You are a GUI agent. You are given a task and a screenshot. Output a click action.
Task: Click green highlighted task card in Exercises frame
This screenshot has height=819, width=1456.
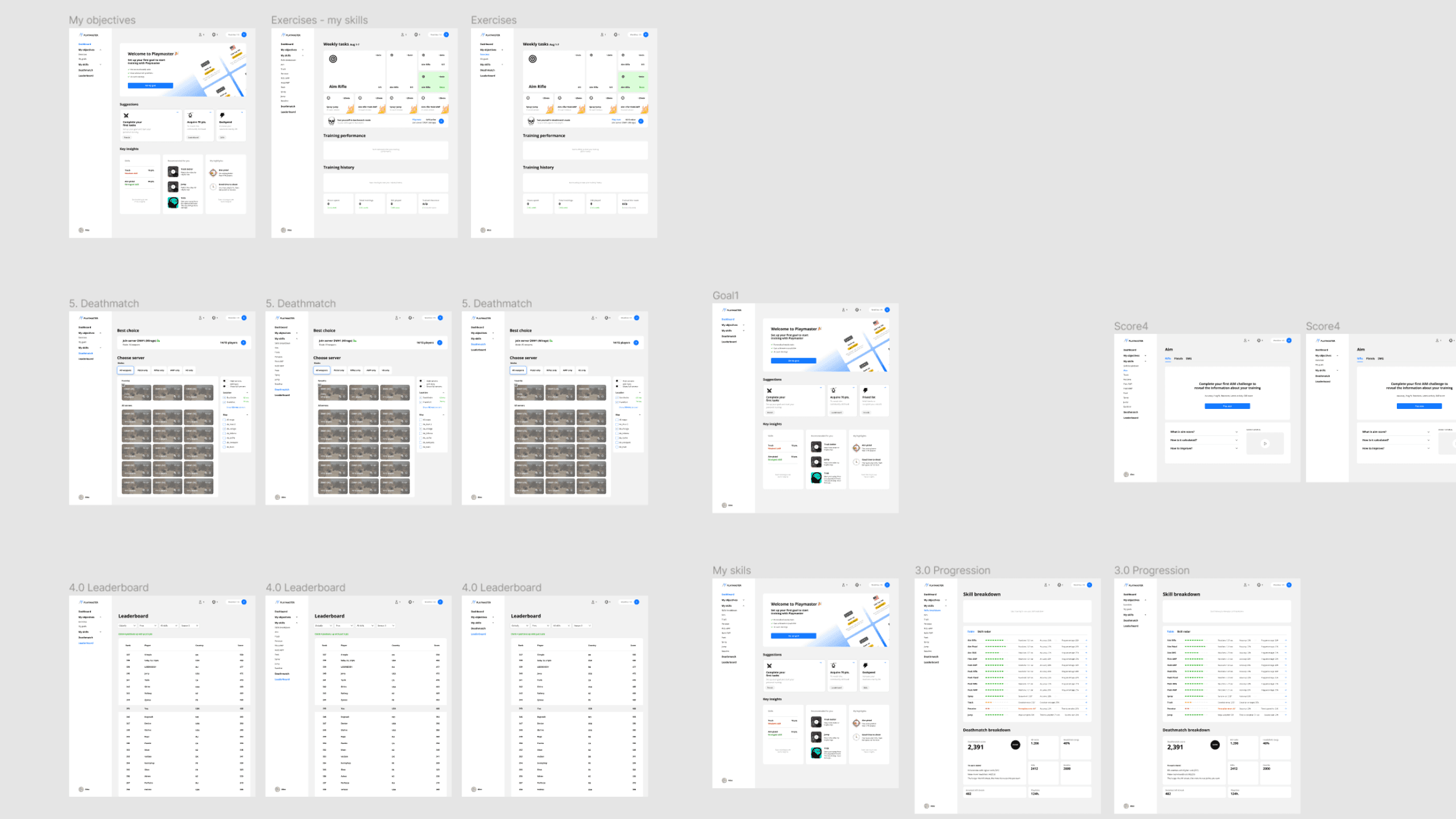click(632, 81)
